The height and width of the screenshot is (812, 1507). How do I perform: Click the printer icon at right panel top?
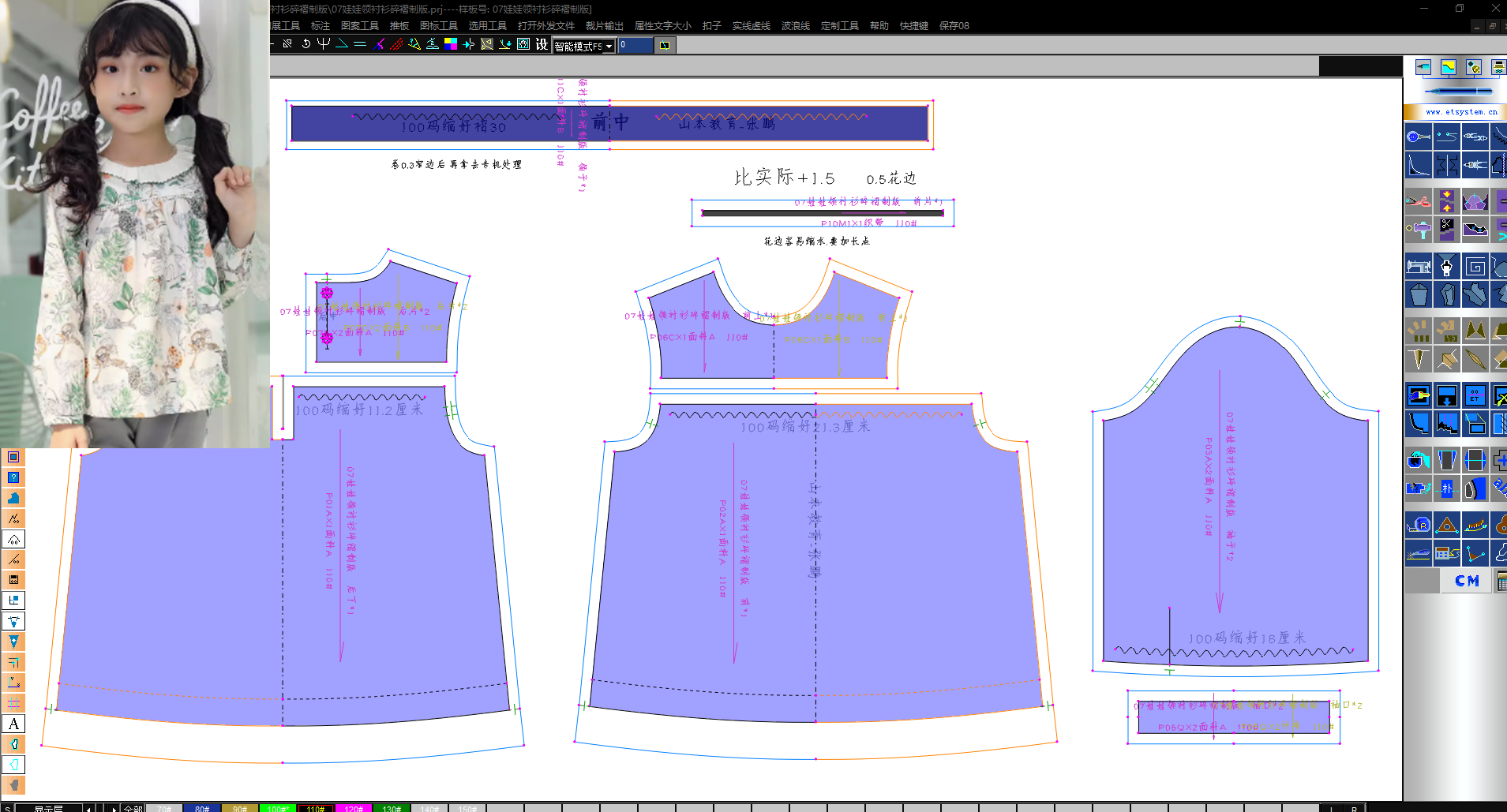[1498, 67]
